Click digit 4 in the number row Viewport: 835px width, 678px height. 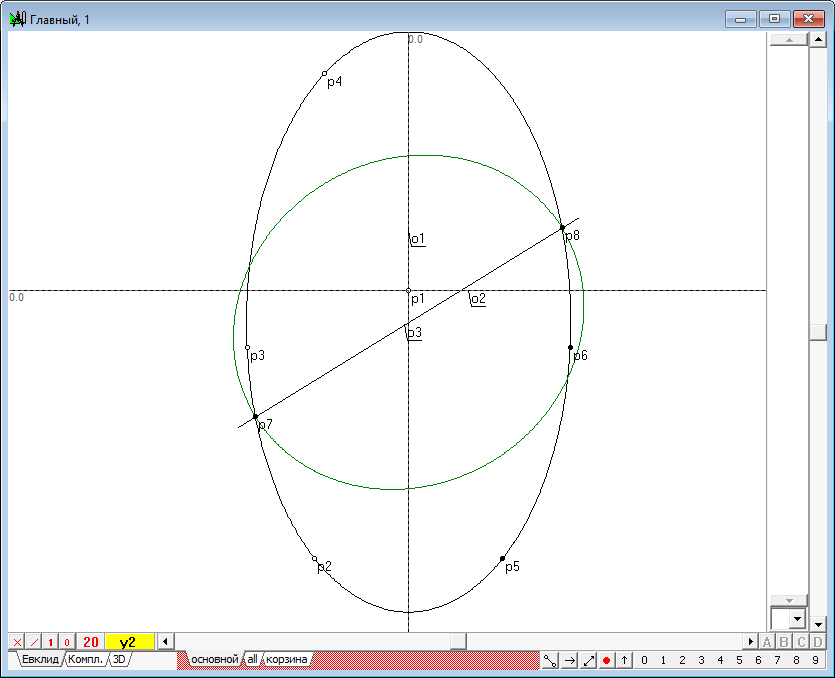[720, 660]
